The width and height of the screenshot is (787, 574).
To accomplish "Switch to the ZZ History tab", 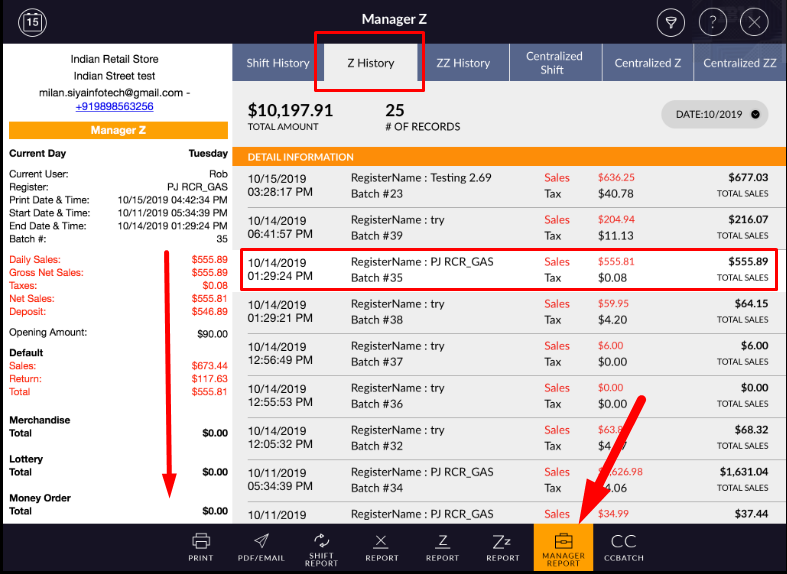I will [x=463, y=63].
